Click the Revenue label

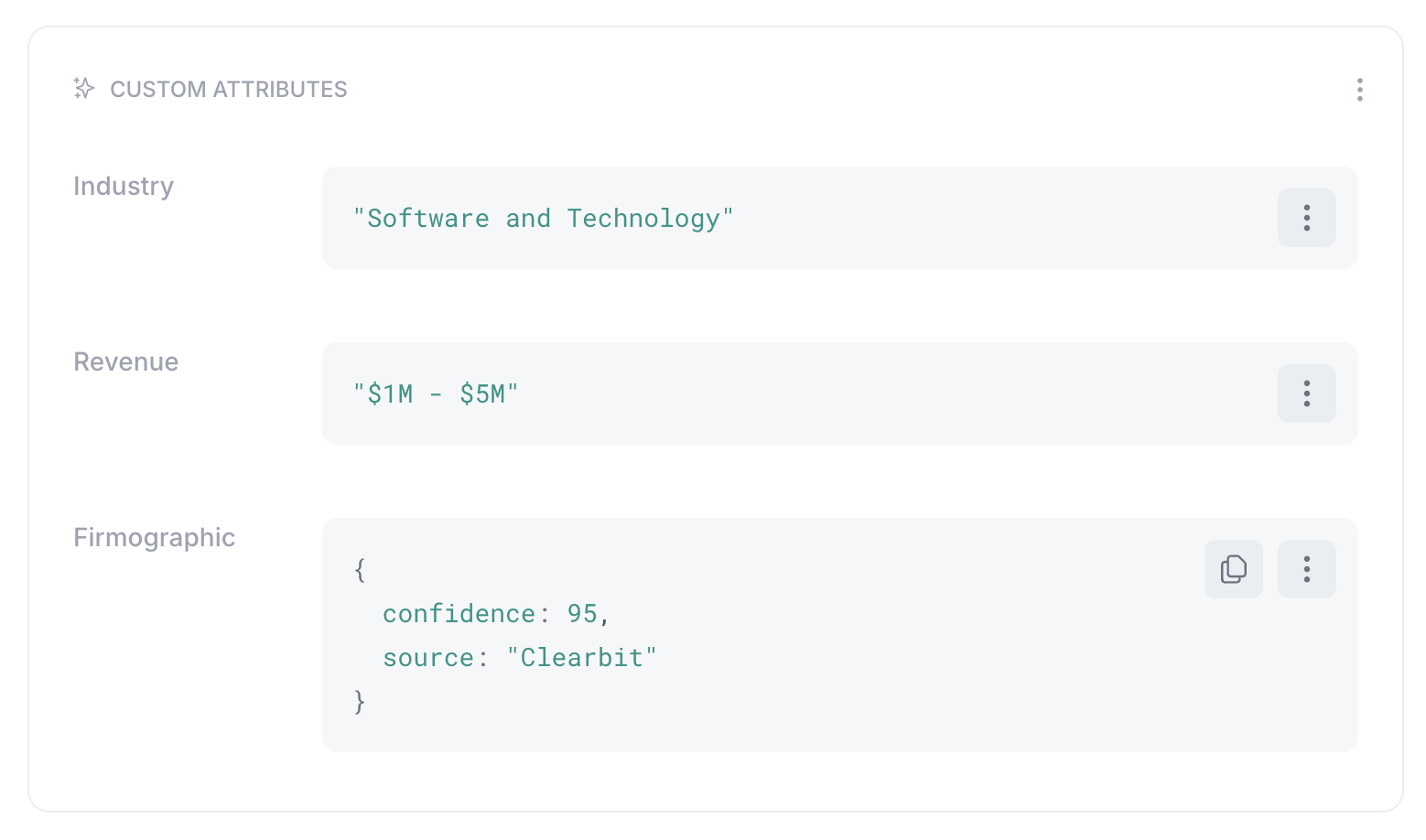click(126, 361)
